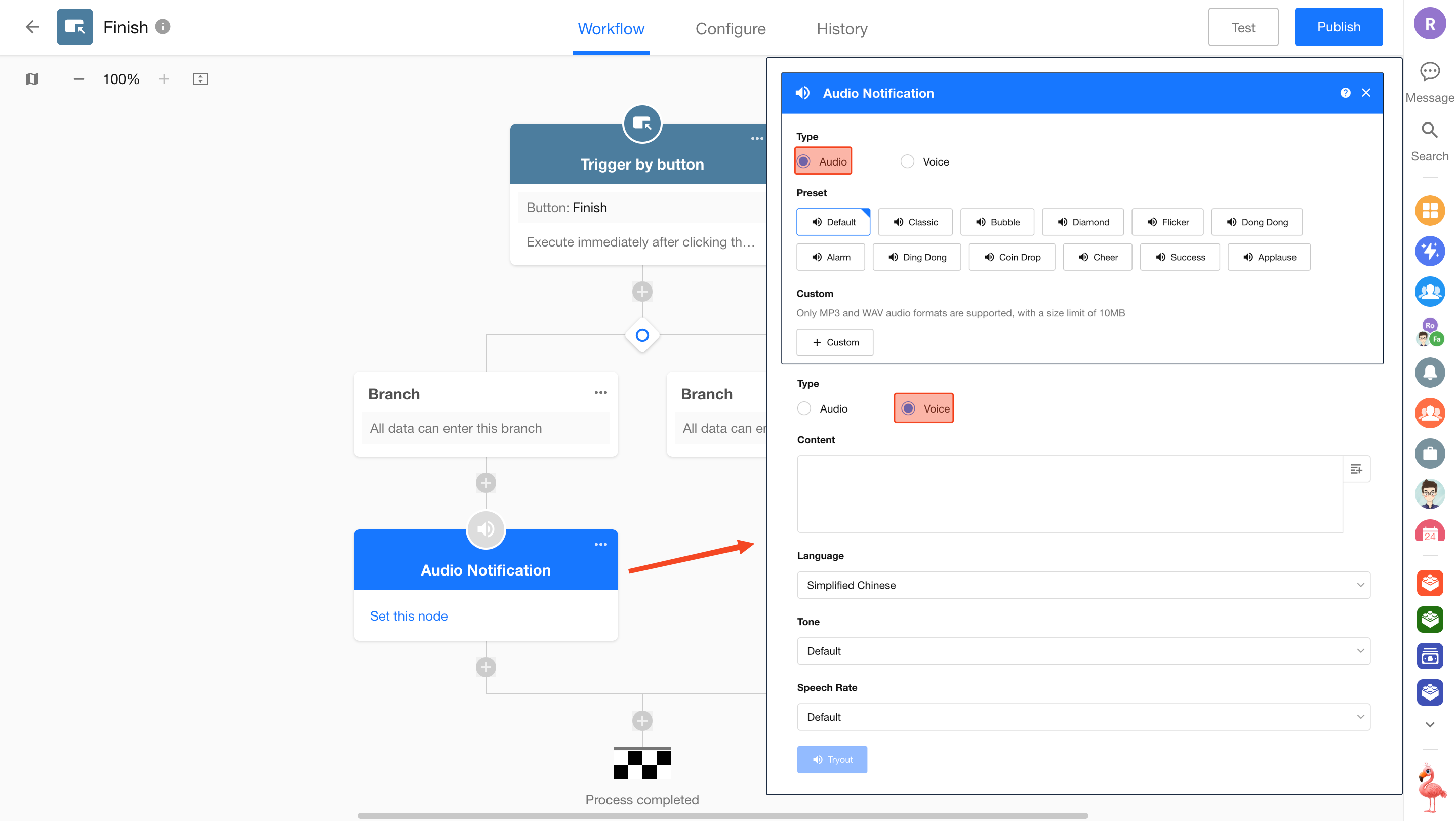Click the Set this node link
1456x821 pixels.
408,616
